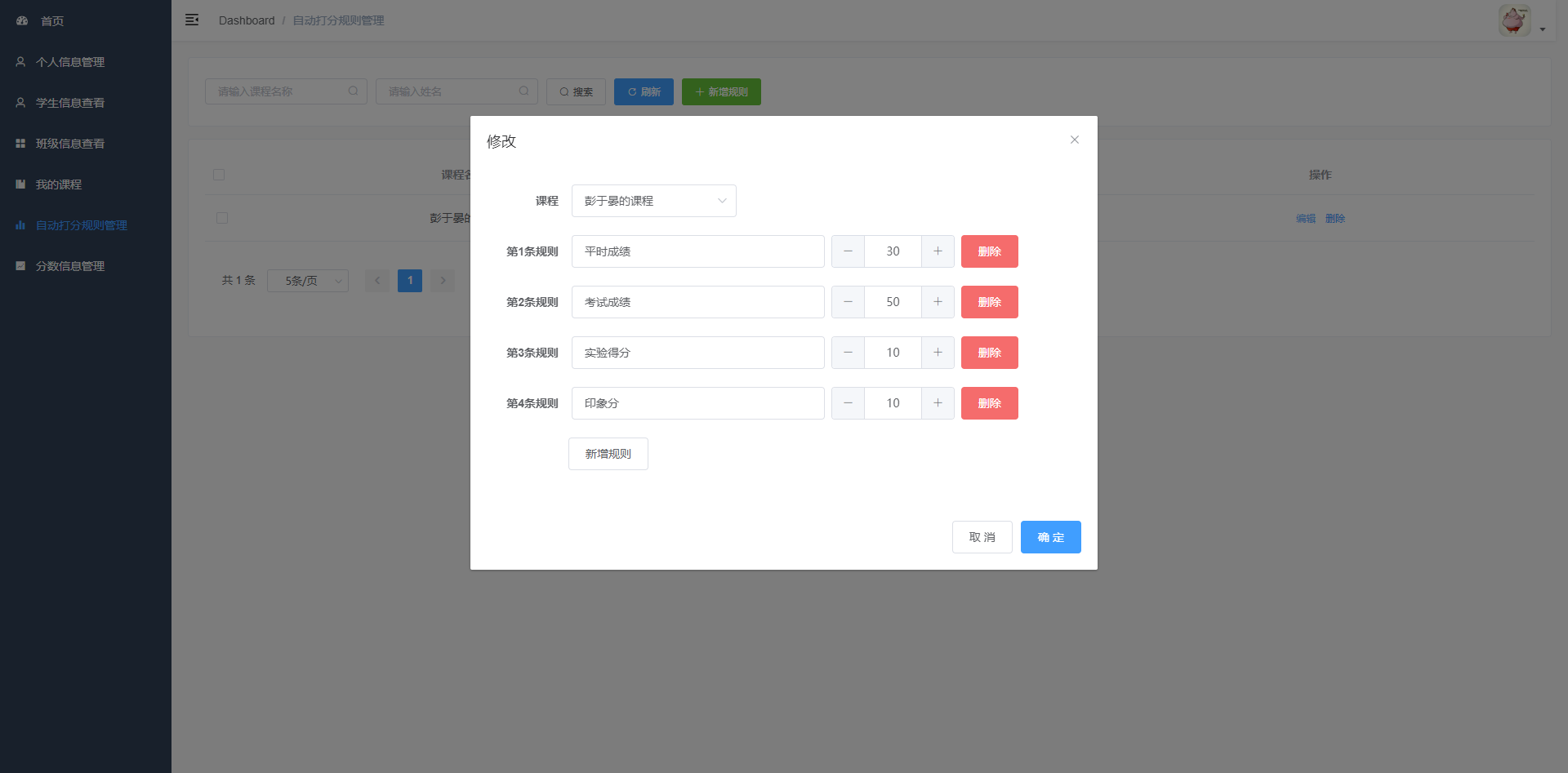This screenshot has height=773, width=1568.
Task: Open the 5条/页 page size dropdown
Action: 307,281
